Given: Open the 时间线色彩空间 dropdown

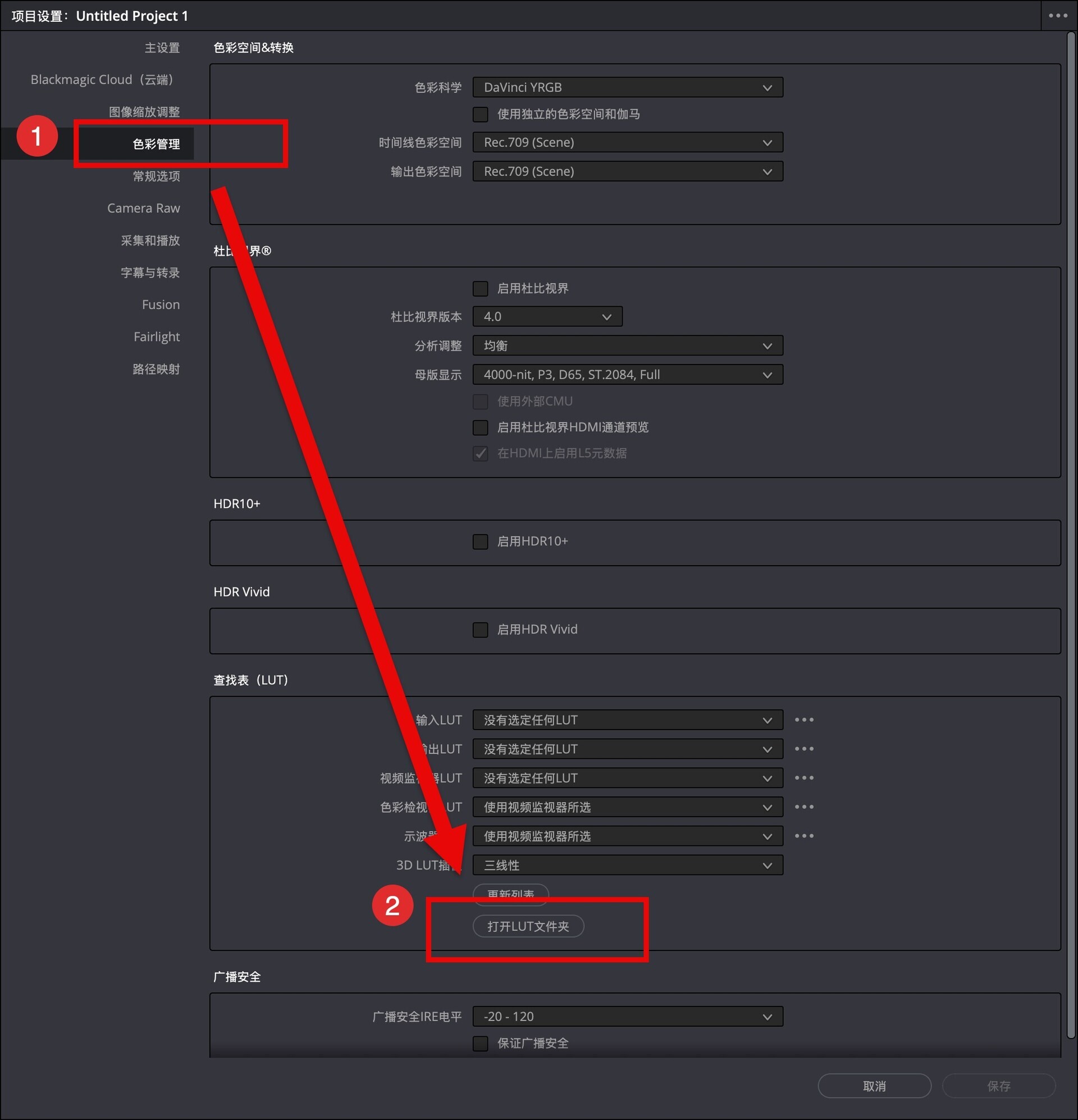Looking at the screenshot, I should [628, 142].
